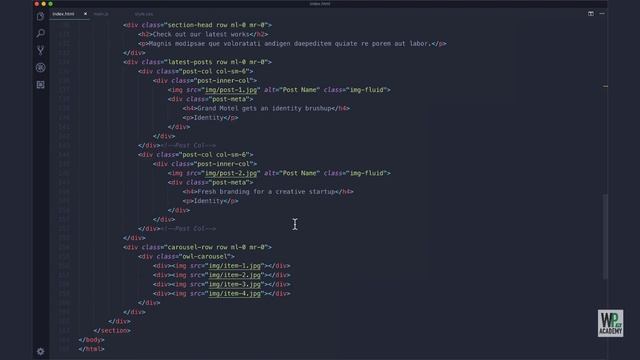
Task: Click 'Grand Motel gets an identity brushup' heading
Action: (x=264, y=108)
